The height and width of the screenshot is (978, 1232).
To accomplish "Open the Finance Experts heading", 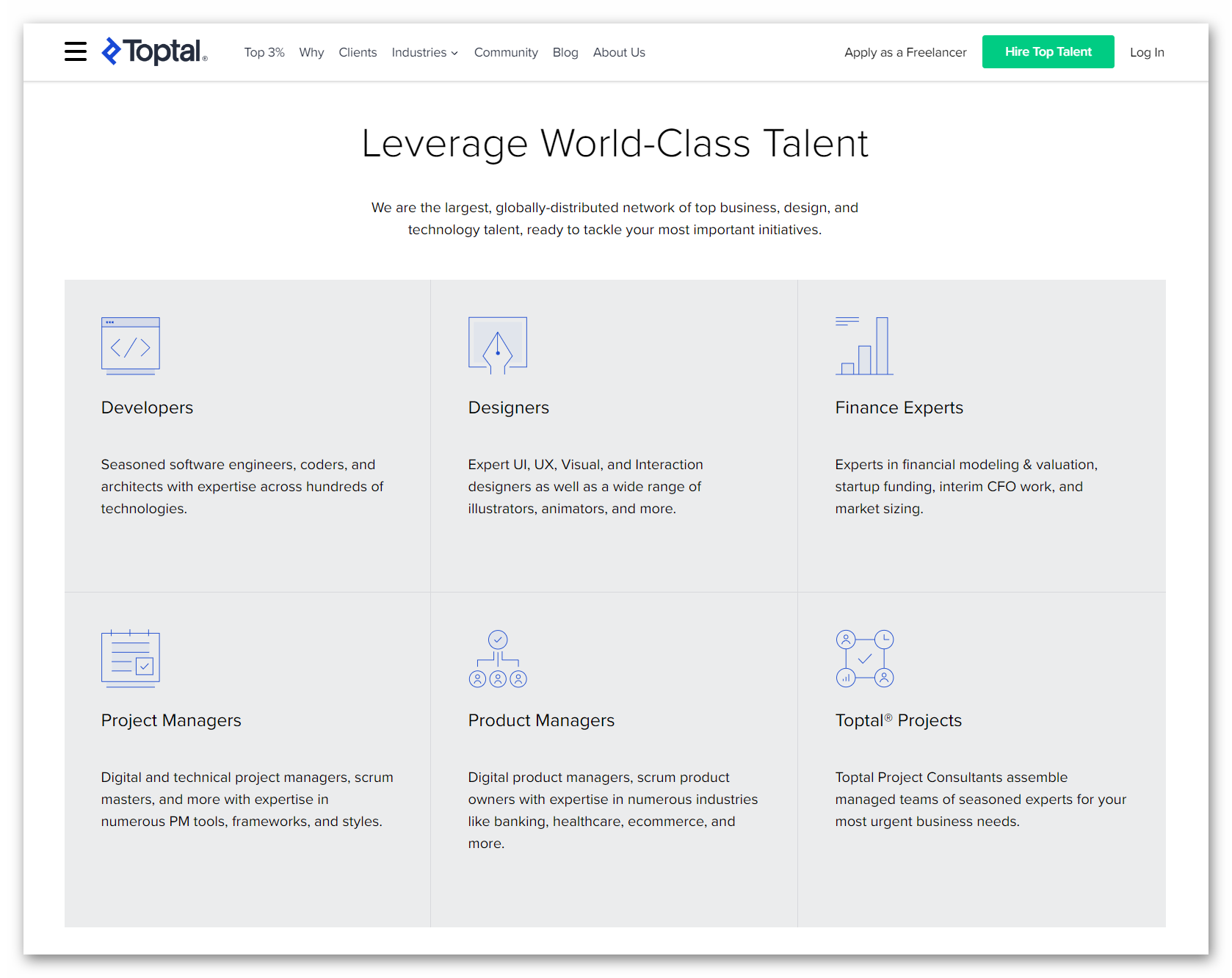I will tap(899, 407).
